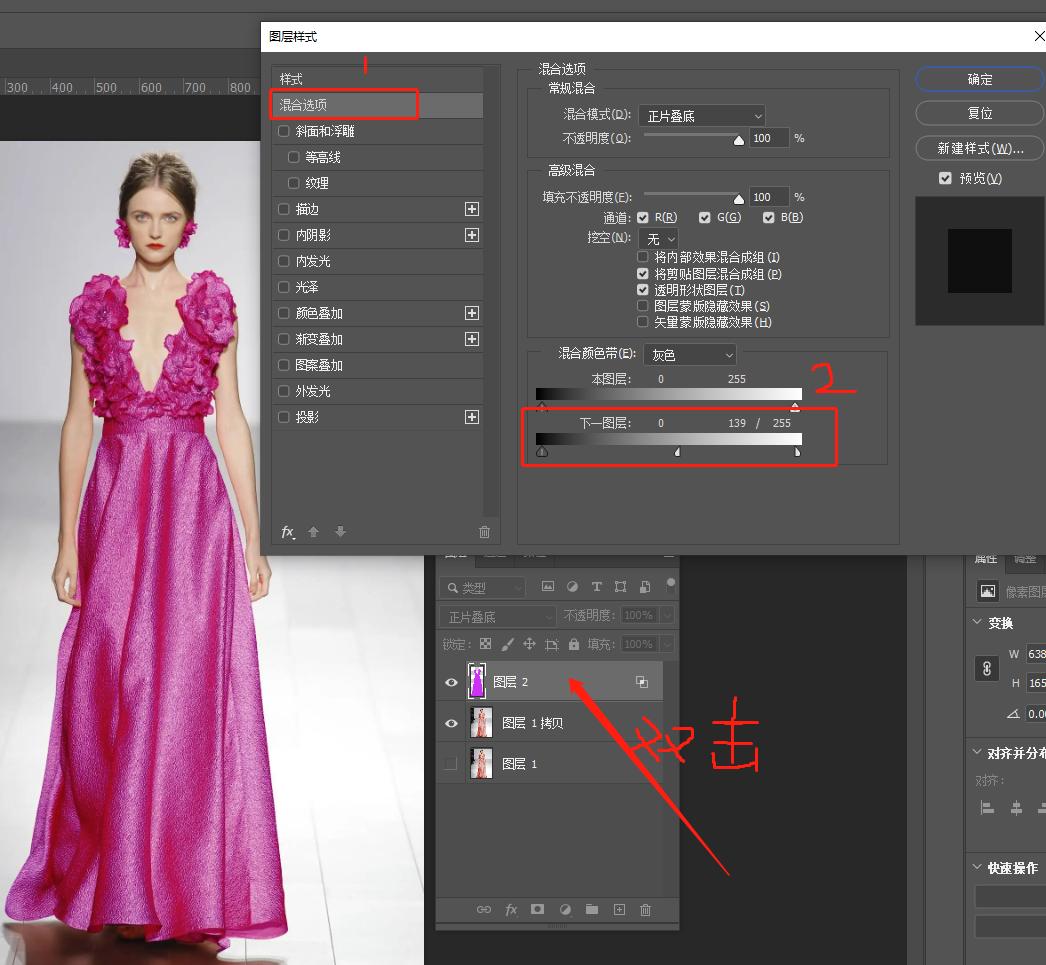Create a new layer with plus icon

619,909
